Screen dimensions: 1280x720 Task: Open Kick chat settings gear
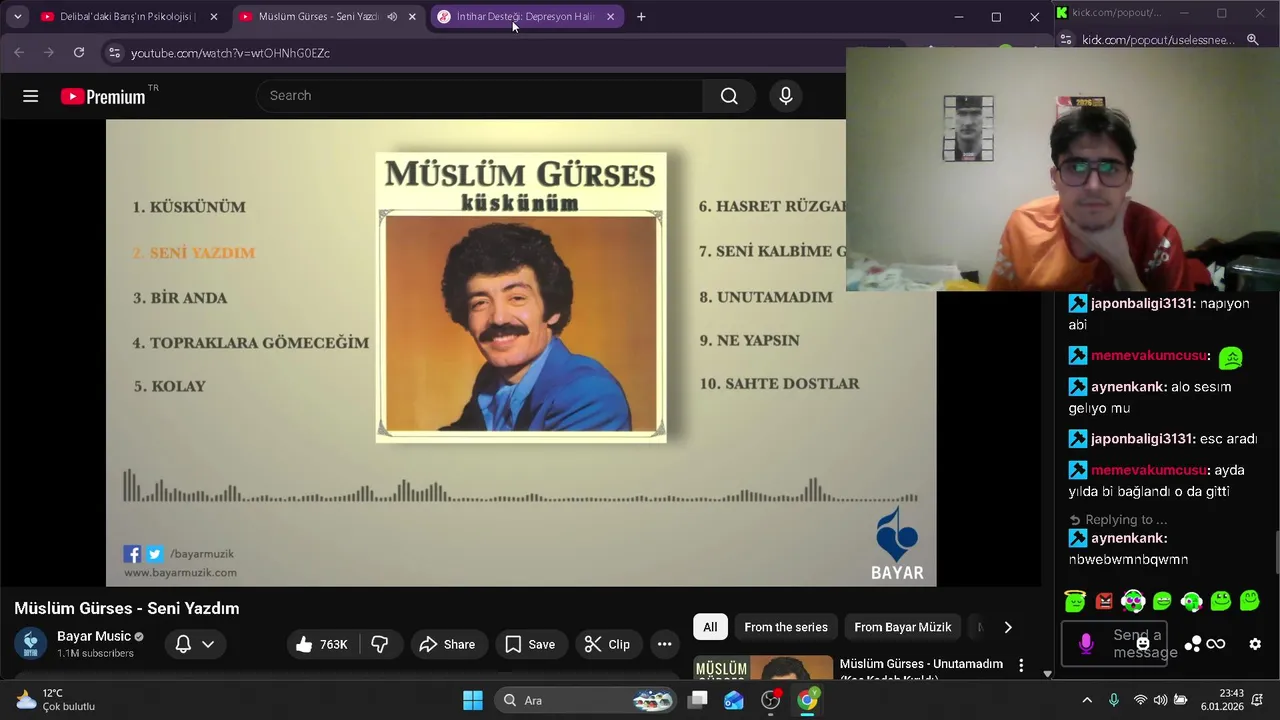[x=1255, y=644]
